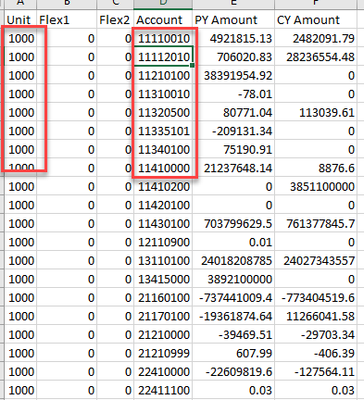Image resolution: width=364 pixels, height=400 pixels.
Task: Click PY amount 75190.91
Action: pos(233,150)
